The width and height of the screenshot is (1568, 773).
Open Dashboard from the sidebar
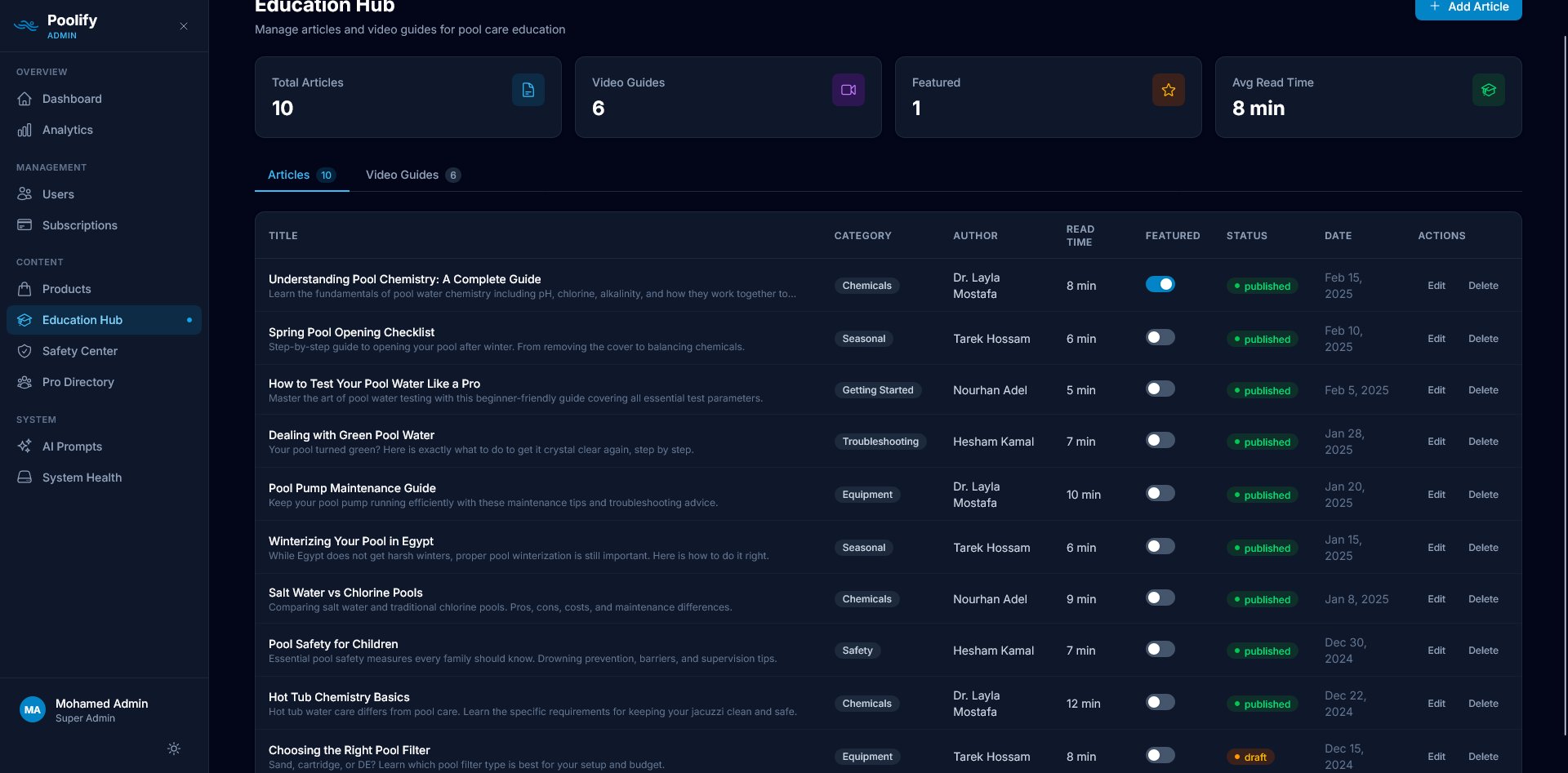[x=104, y=99]
